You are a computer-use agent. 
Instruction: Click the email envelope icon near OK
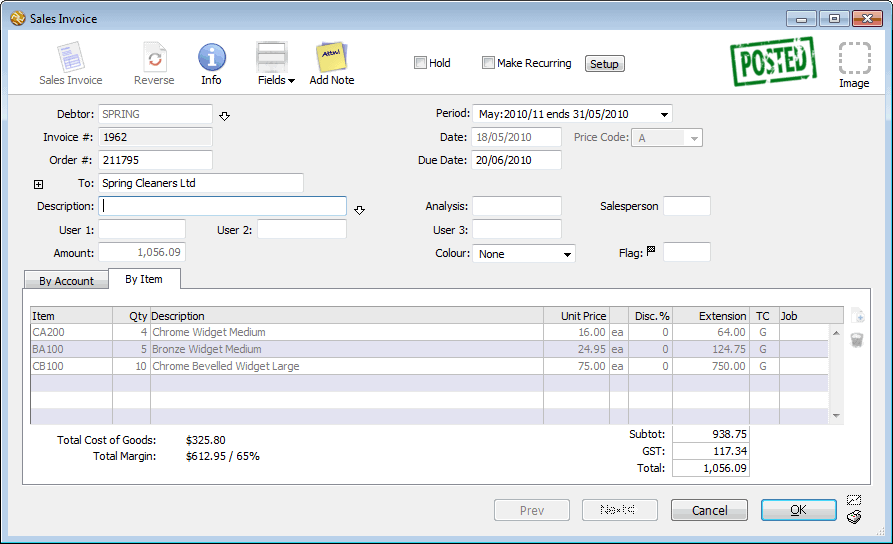point(854,500)
